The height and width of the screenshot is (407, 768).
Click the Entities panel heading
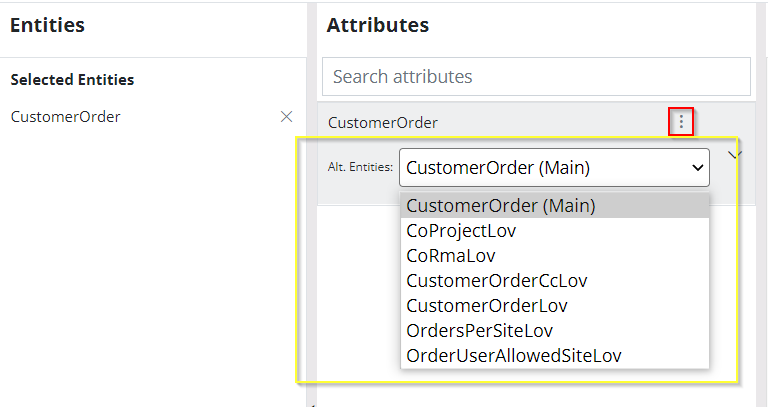coord(47,26)
